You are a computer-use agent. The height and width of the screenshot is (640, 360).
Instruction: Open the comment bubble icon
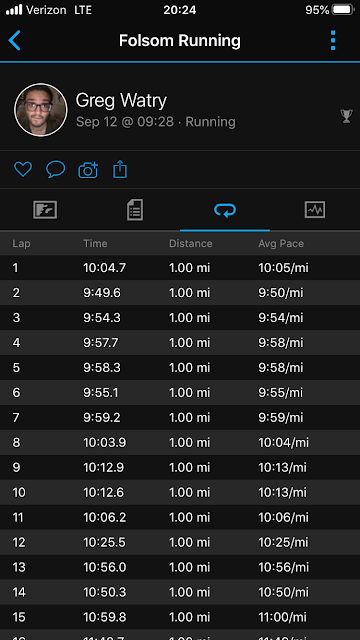(x=56, y=169)
